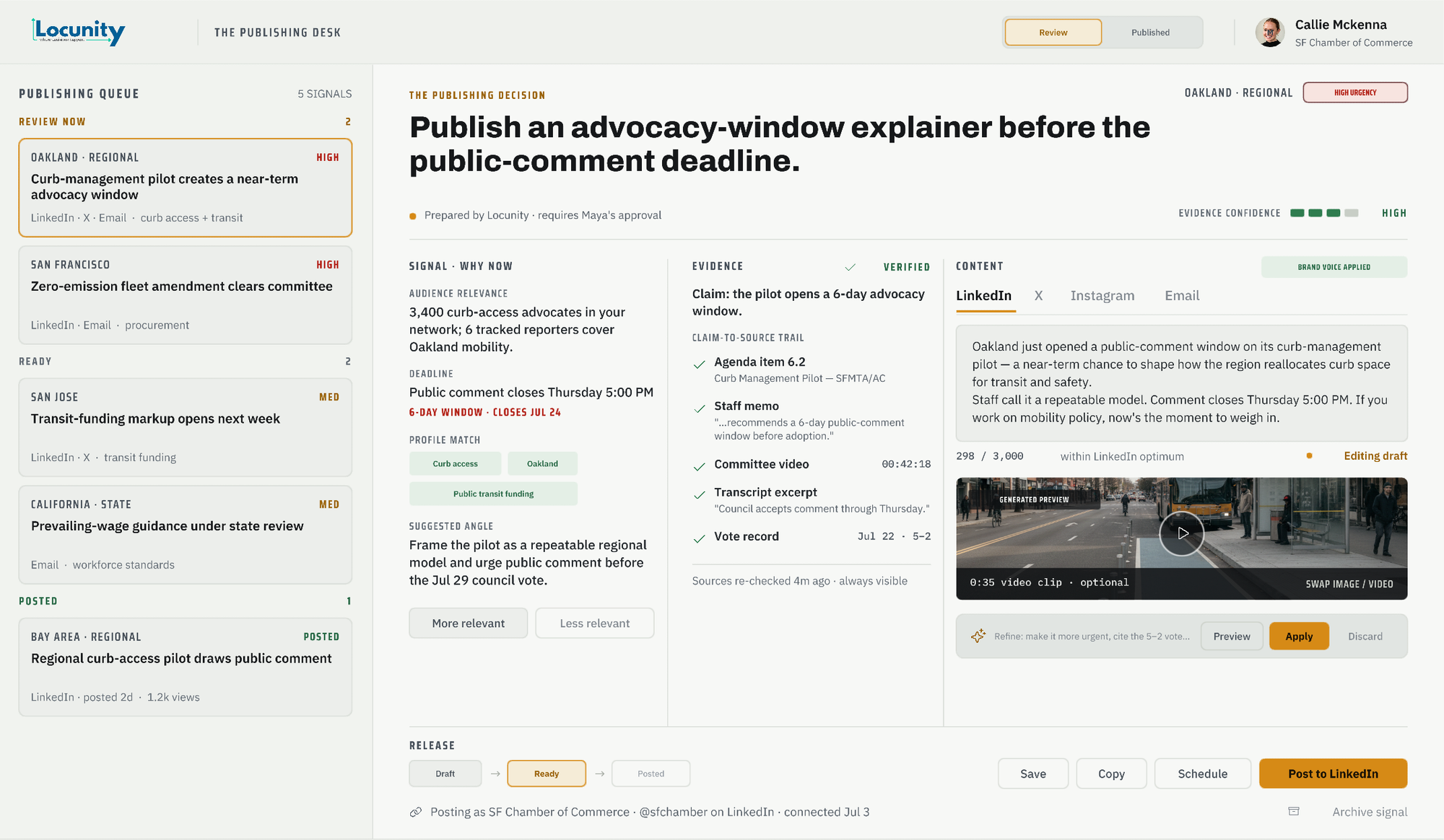Set release stage to Posted
This screenshot has height=840, width=1444.
(651, 774)
